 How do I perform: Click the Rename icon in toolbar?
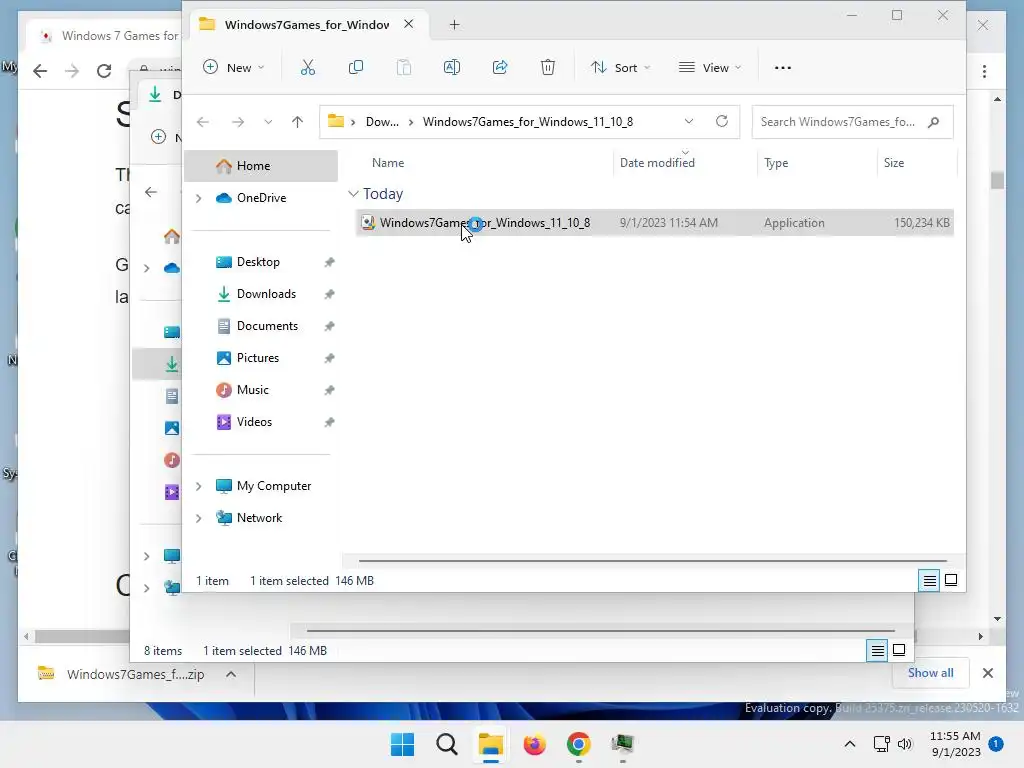[x=452, y=67]
